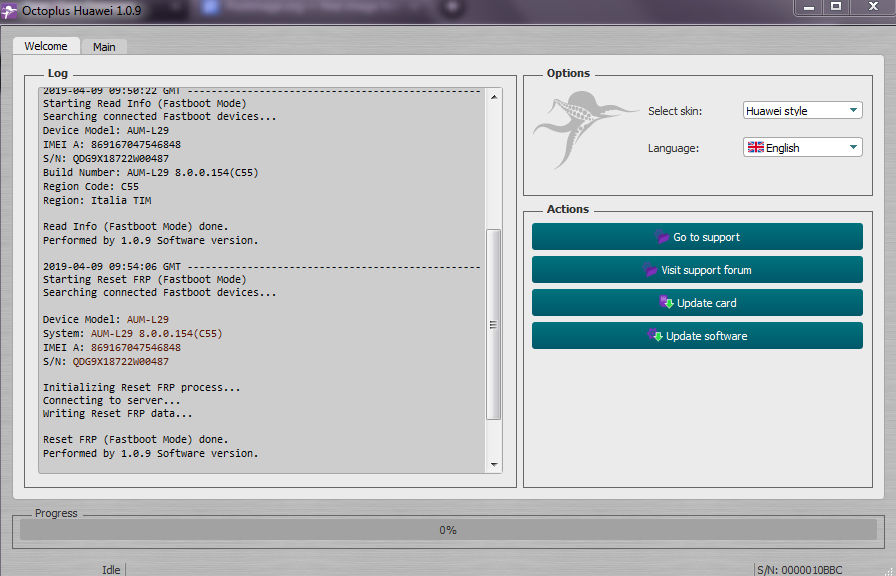896x576 pixels.
Task: Click the folder icon on Visit support forum
Action: click(650, 270)
